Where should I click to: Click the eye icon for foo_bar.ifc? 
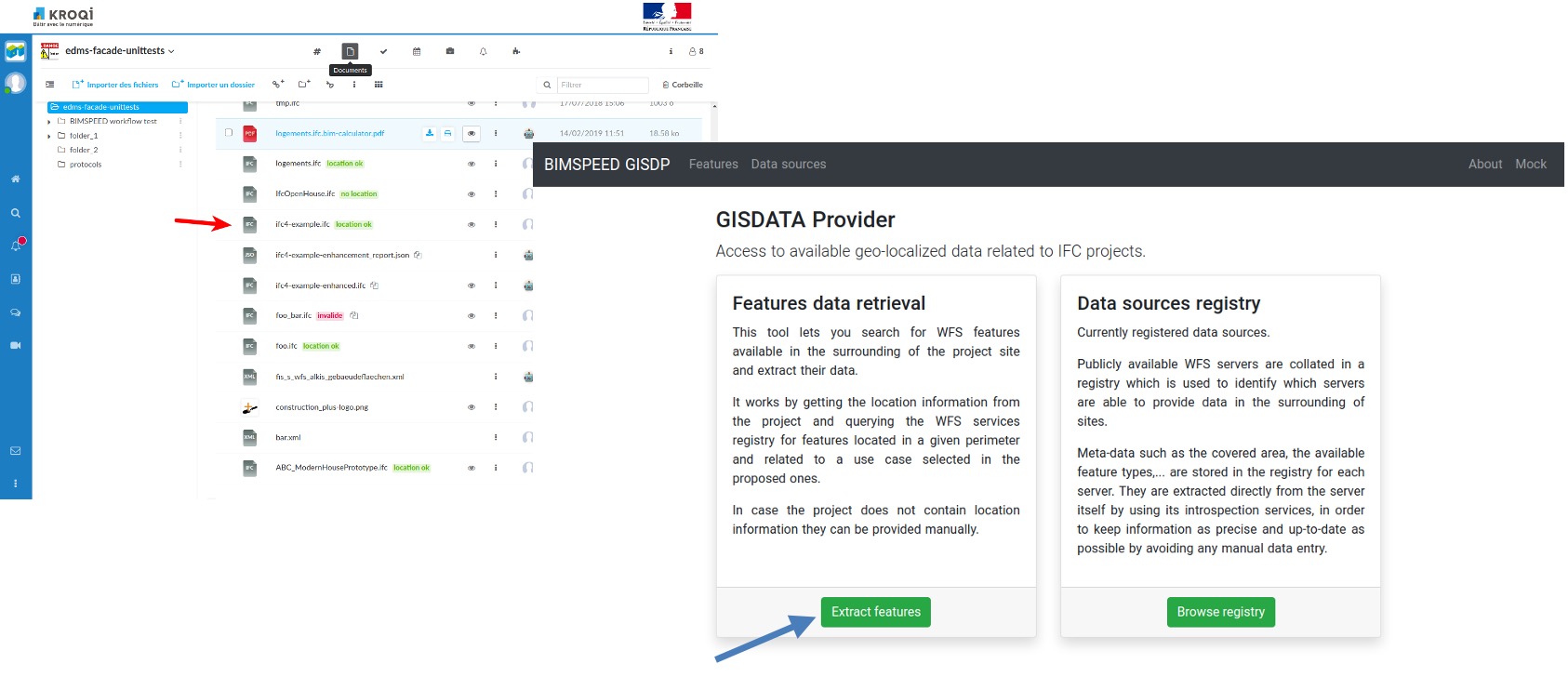(x=472, y=316)
